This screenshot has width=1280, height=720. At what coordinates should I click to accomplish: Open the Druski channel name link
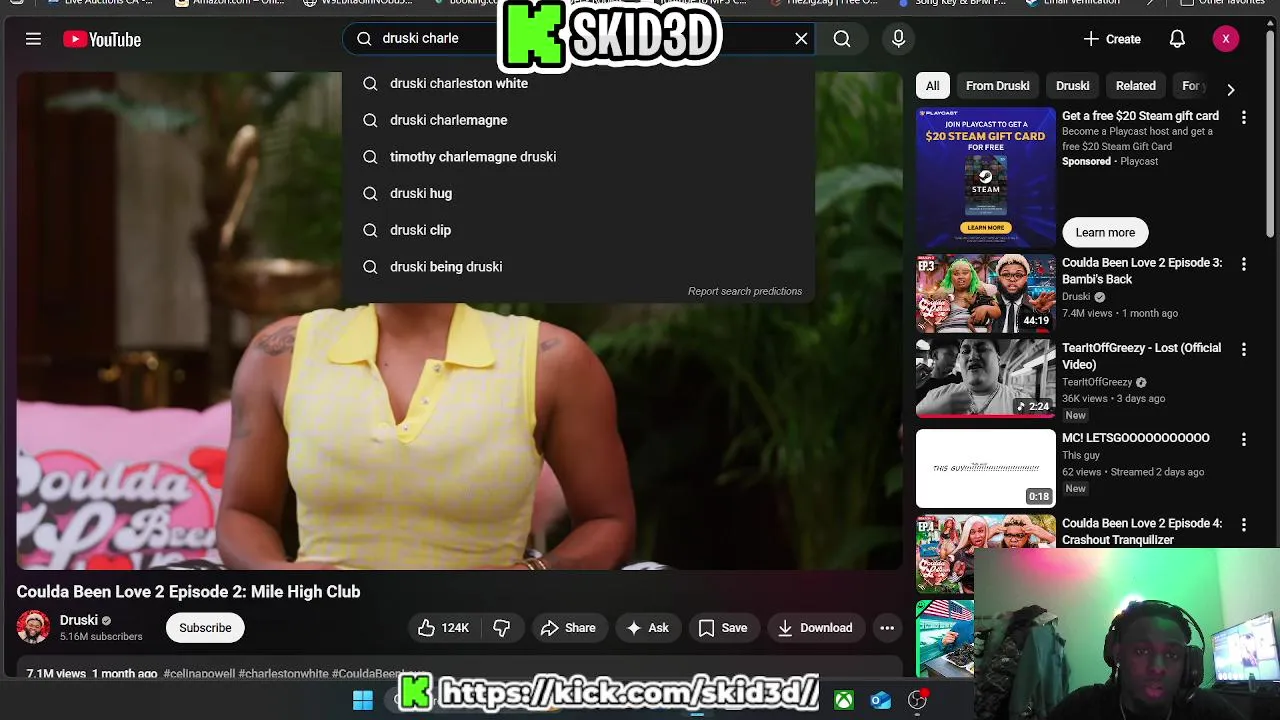pyautogui.click(x=78, y=620)
